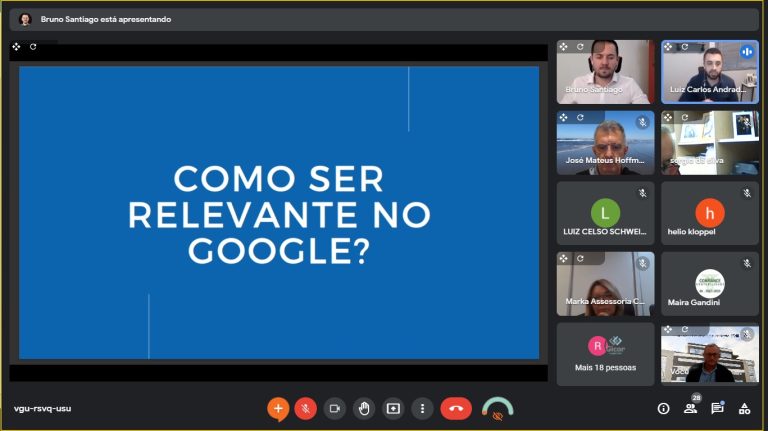This screenshot has width=768, height=431.
Task: Select the helio kloppel participant tile
Action: (709, 213)
